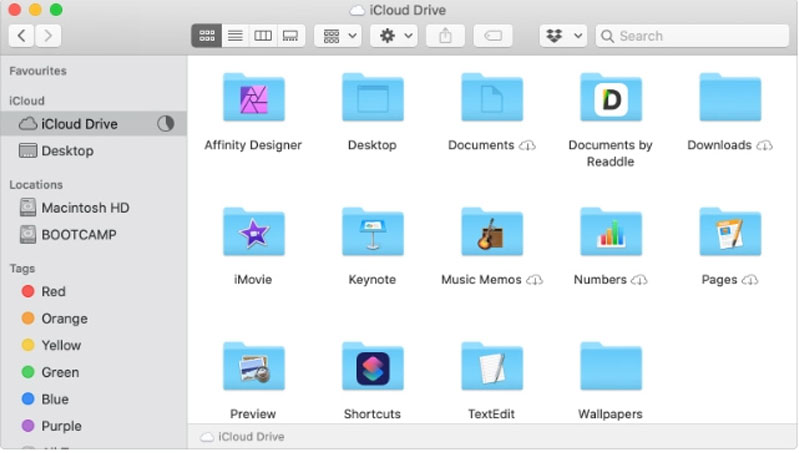Click the iCloud sidebar section heading

tap(26, 101)
